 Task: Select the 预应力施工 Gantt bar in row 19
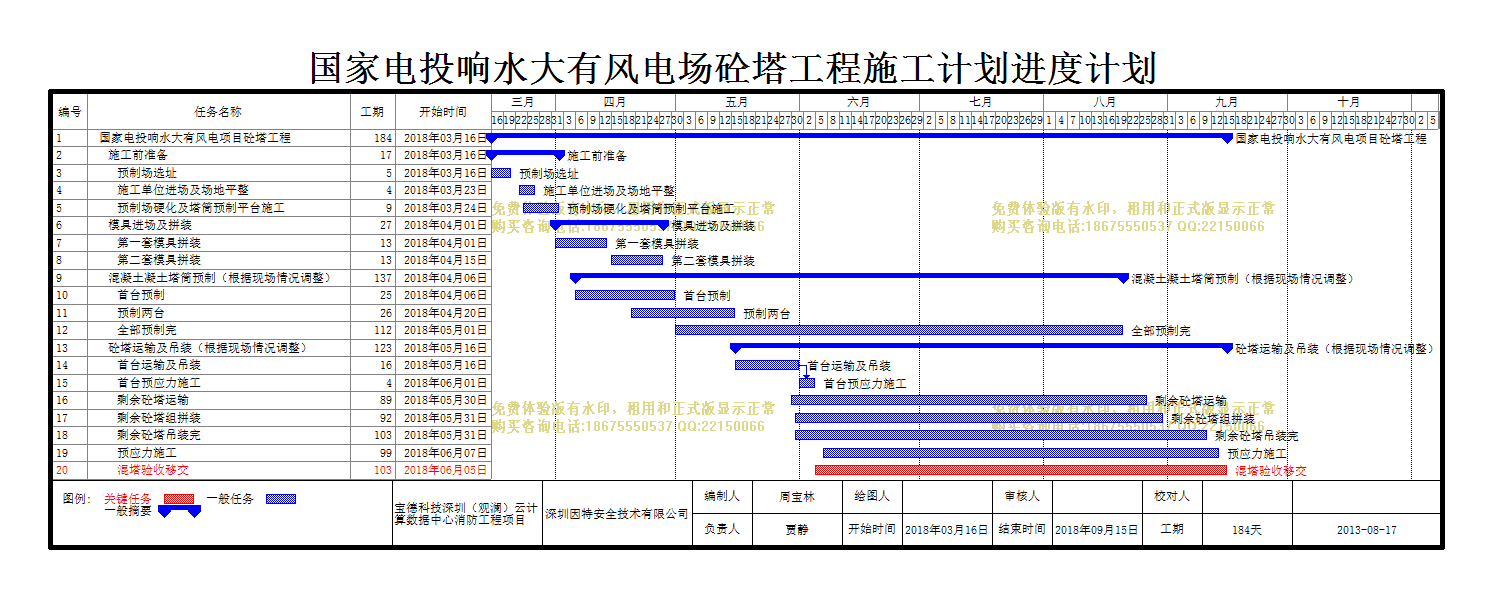click(x=1021, y=453)
